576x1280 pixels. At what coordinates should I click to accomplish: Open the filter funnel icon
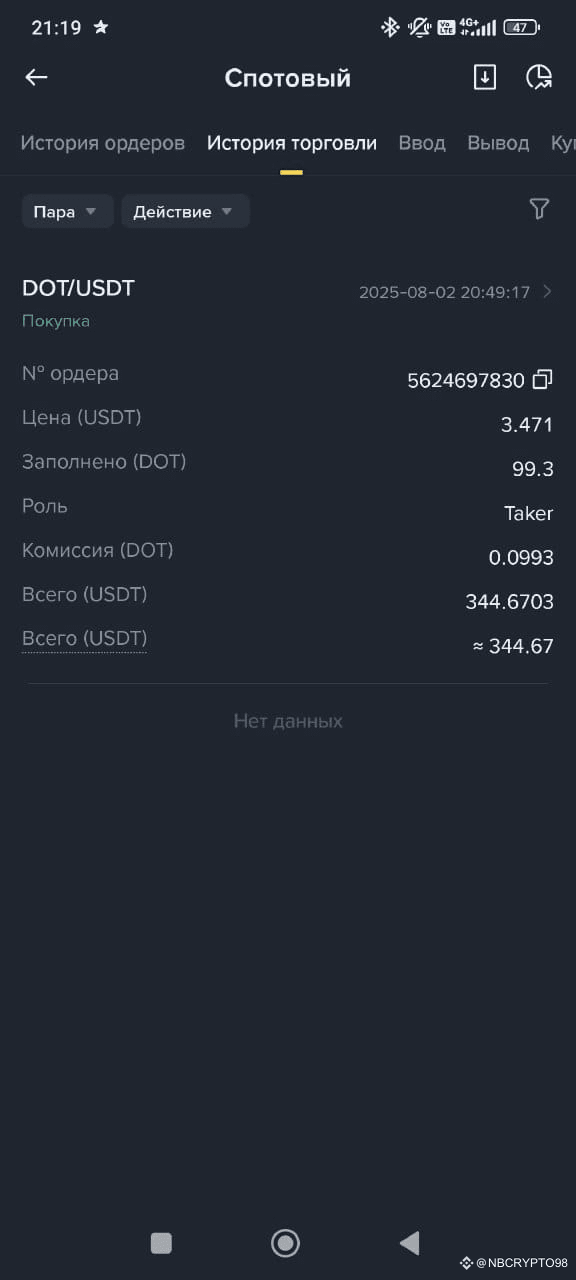[539, 208]
